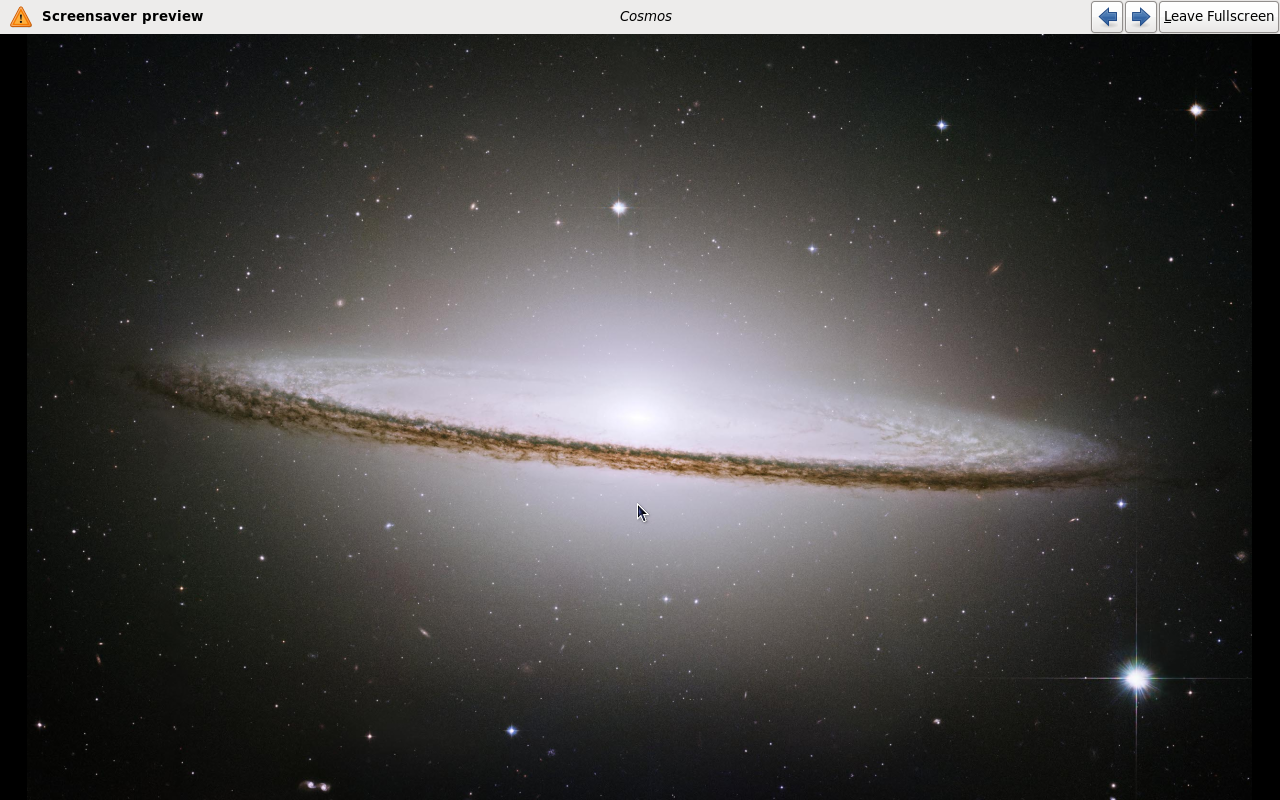
Task: Click the black border strip right of the image
Action: 1266,417
